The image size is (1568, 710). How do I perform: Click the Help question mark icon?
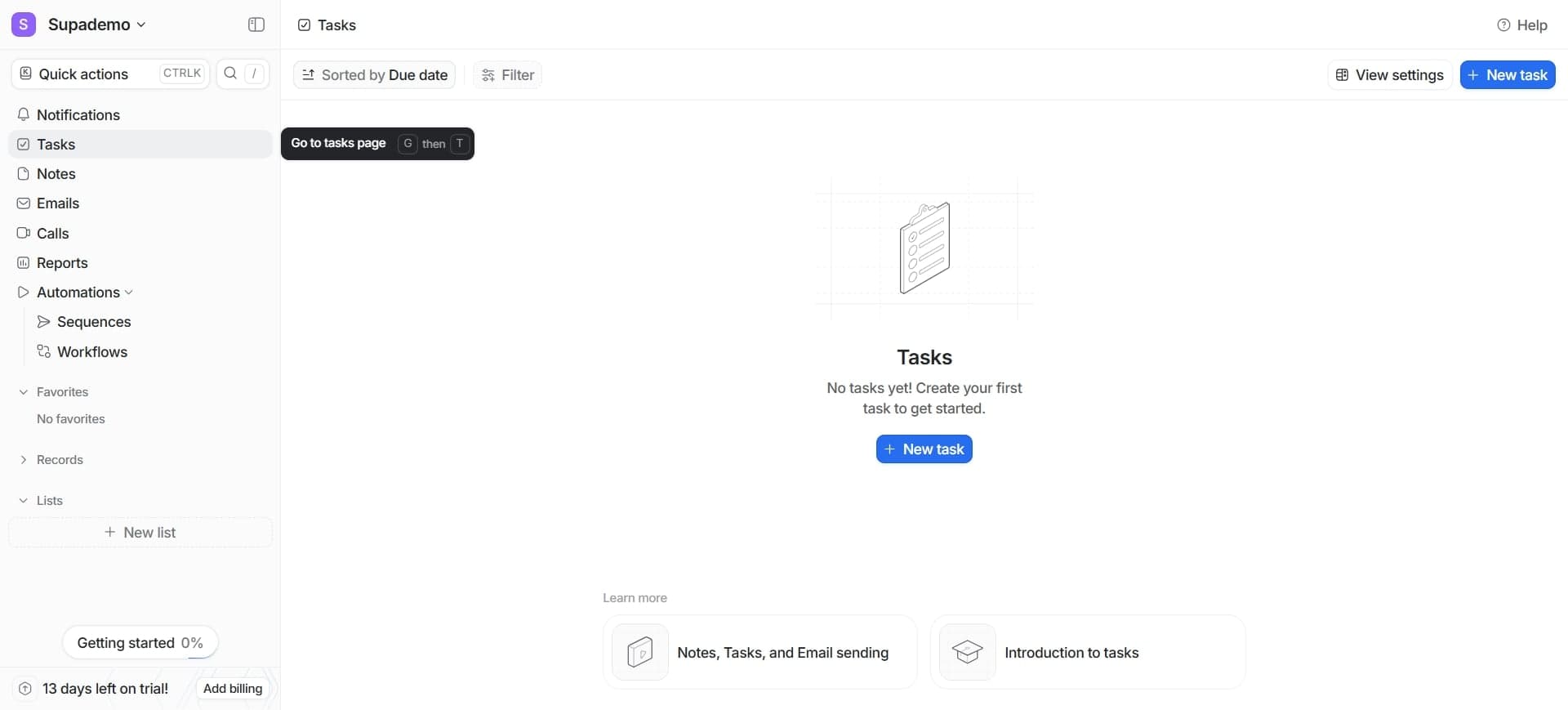1503,25
